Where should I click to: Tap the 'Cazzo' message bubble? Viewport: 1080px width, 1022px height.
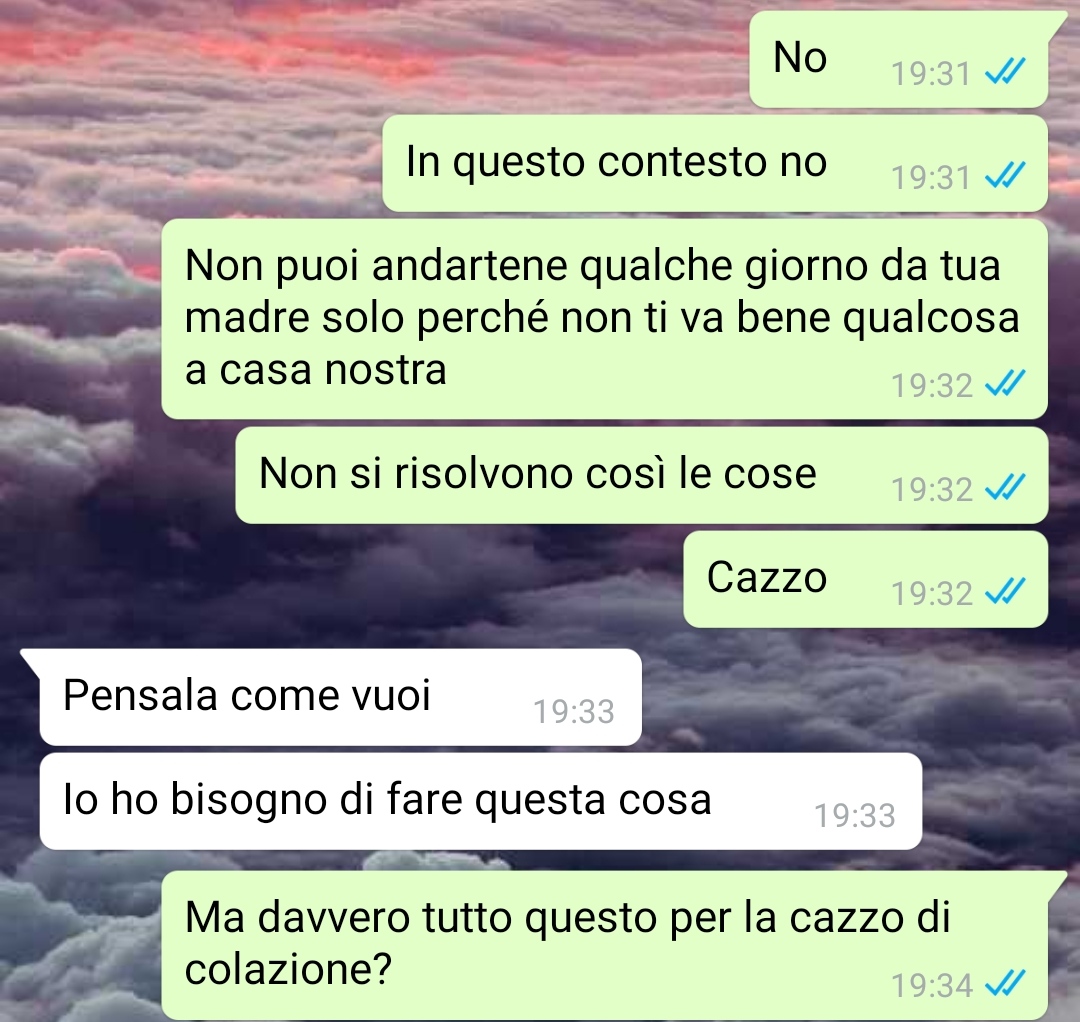(865, 579)
